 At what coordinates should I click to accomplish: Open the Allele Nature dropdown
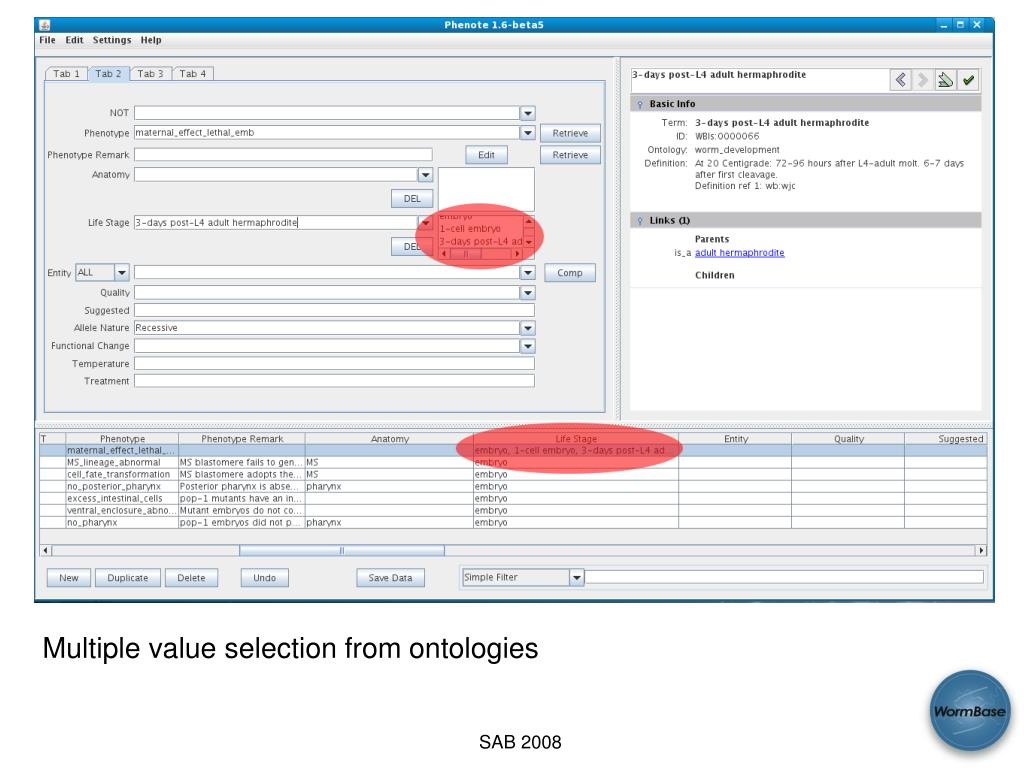[528, 328]
